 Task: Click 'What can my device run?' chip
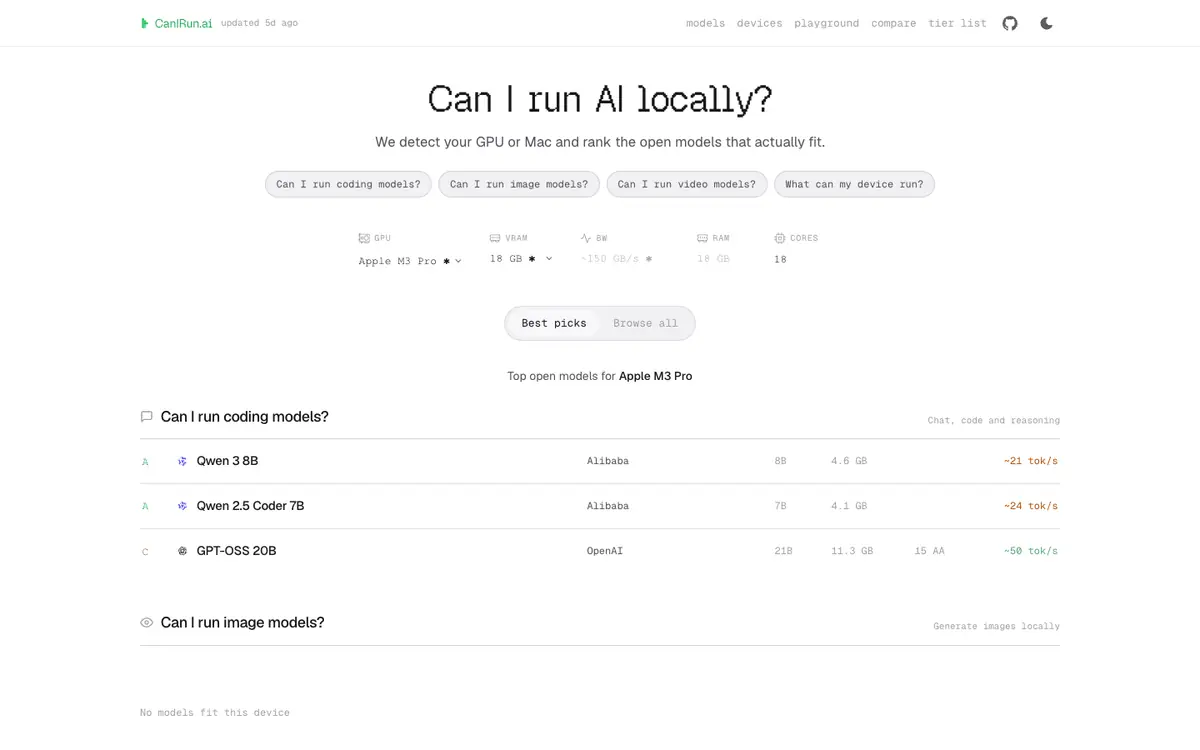[x=854, y=184]
